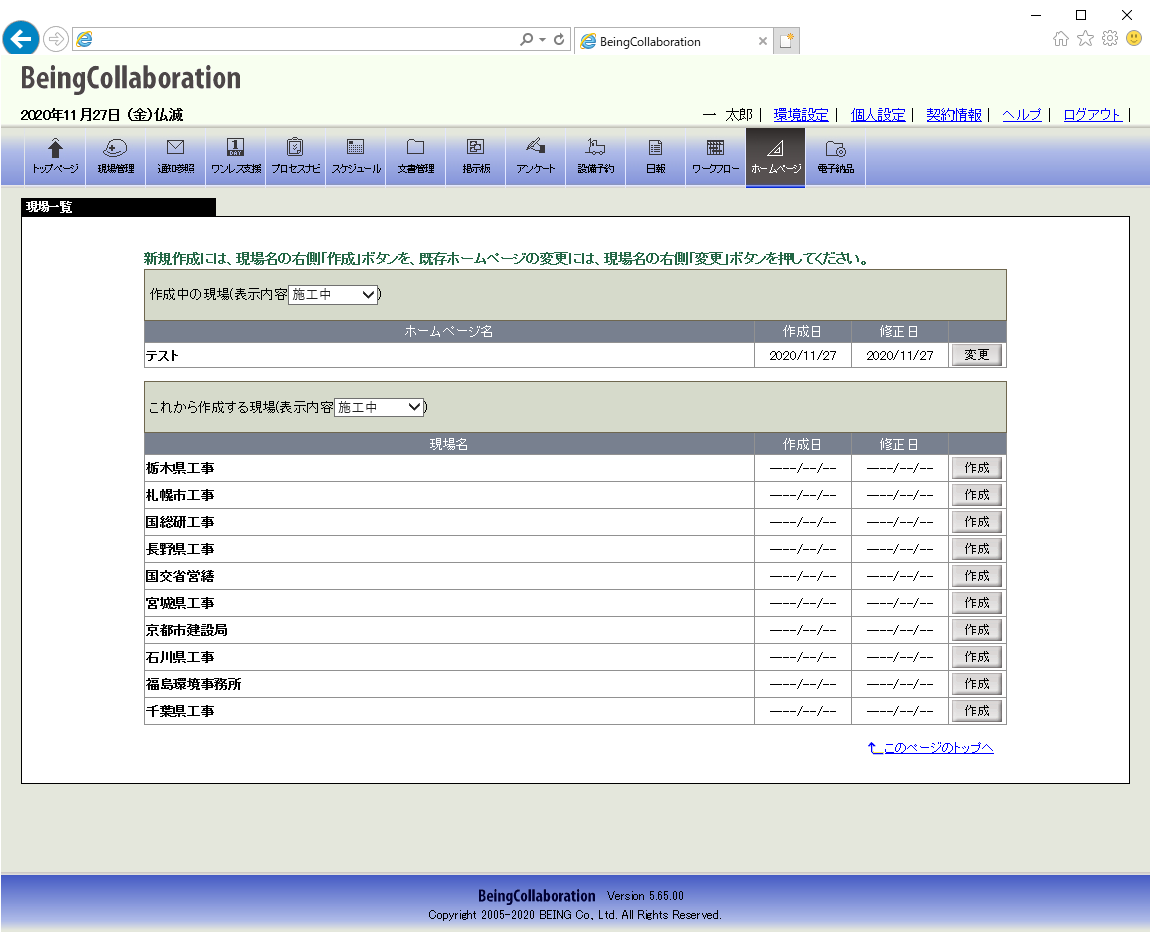Viewport: 1151px width, 933px height.
Task: Select the ホームページ toolbar icon
Action: click(775, 157)
